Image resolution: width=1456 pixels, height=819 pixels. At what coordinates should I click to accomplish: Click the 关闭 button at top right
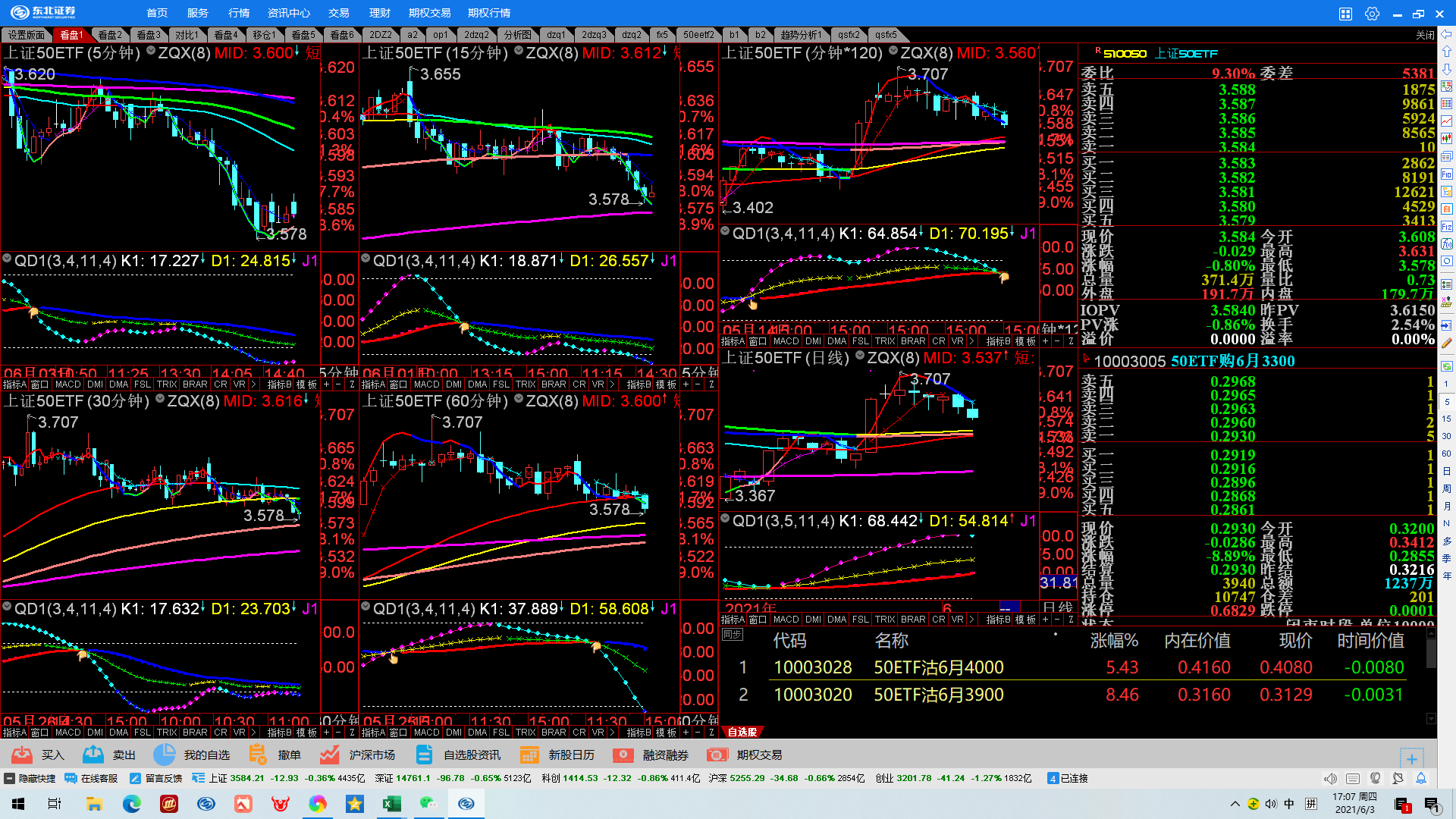(x=1425, y=35)
